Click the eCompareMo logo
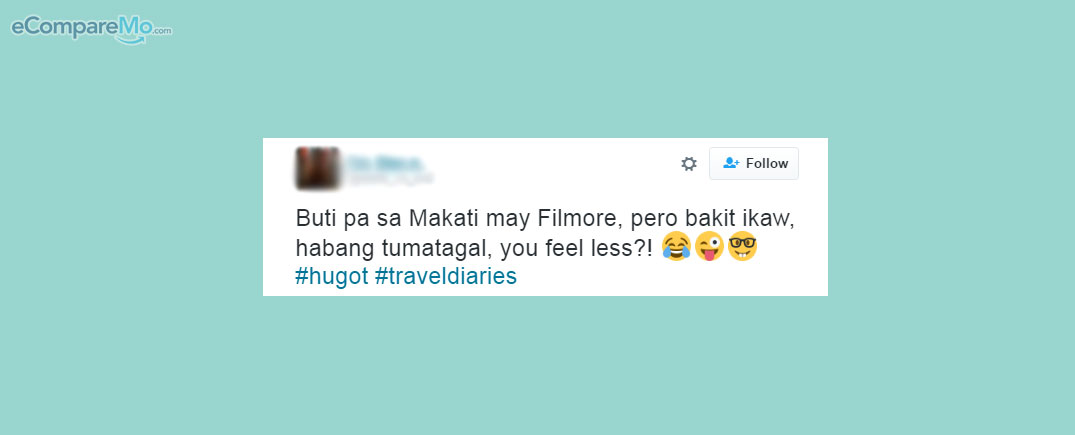 tap(91, 30)
